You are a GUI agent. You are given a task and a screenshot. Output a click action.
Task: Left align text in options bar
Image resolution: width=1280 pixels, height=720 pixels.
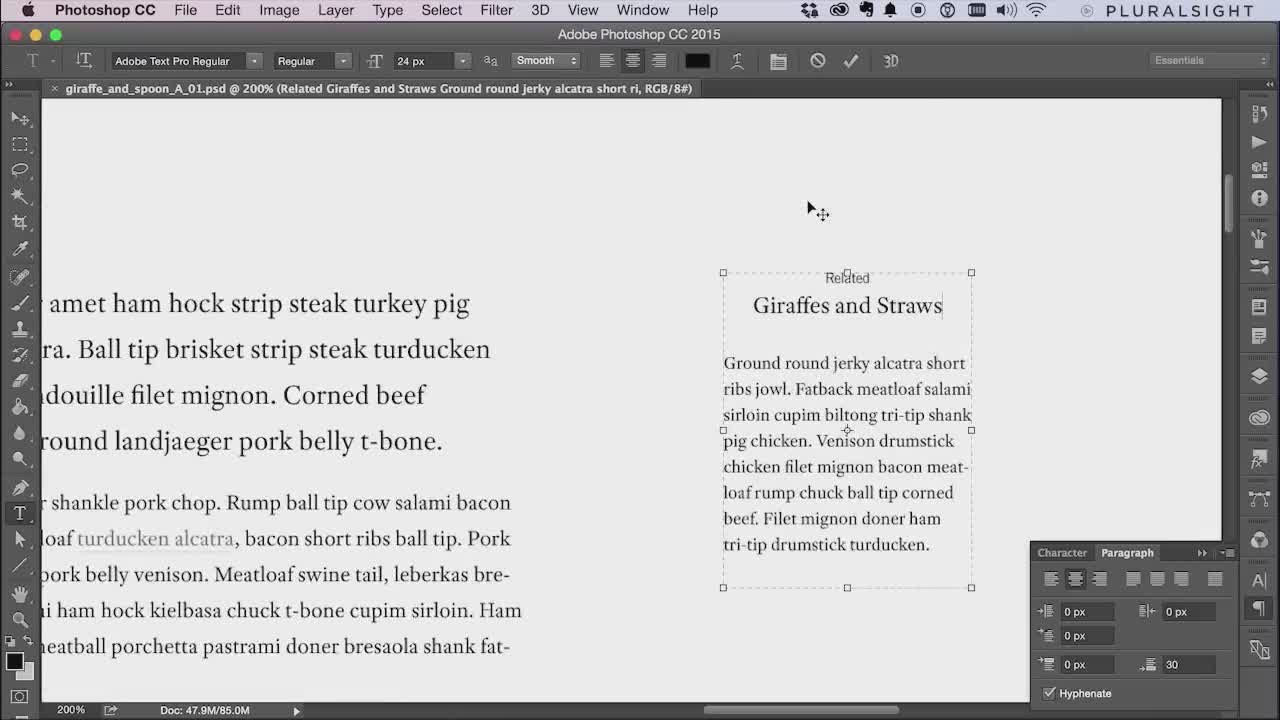tap(607, 61)
